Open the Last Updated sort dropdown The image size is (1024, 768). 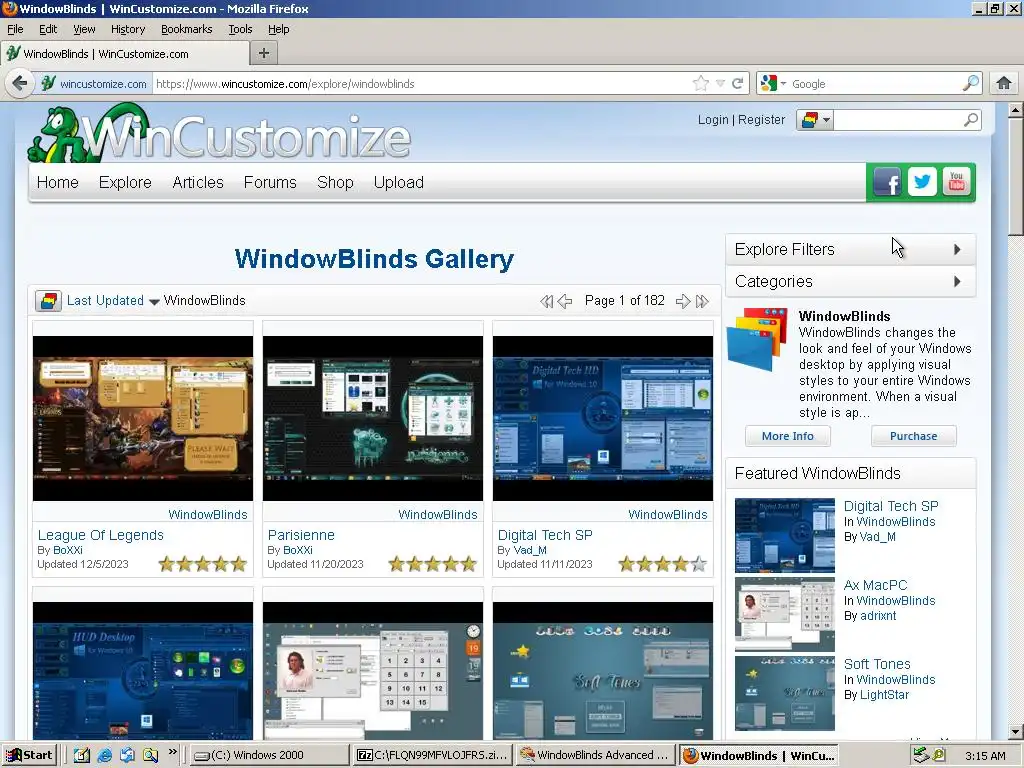pos(113,300)
